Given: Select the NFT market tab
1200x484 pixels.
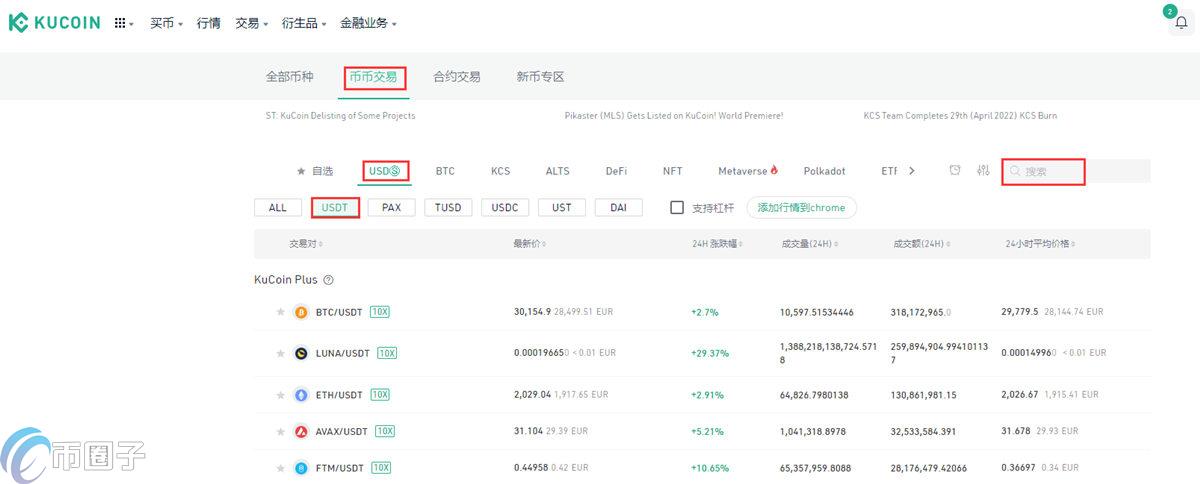Looking at the screenshot, I should click(x=672, y=171).
